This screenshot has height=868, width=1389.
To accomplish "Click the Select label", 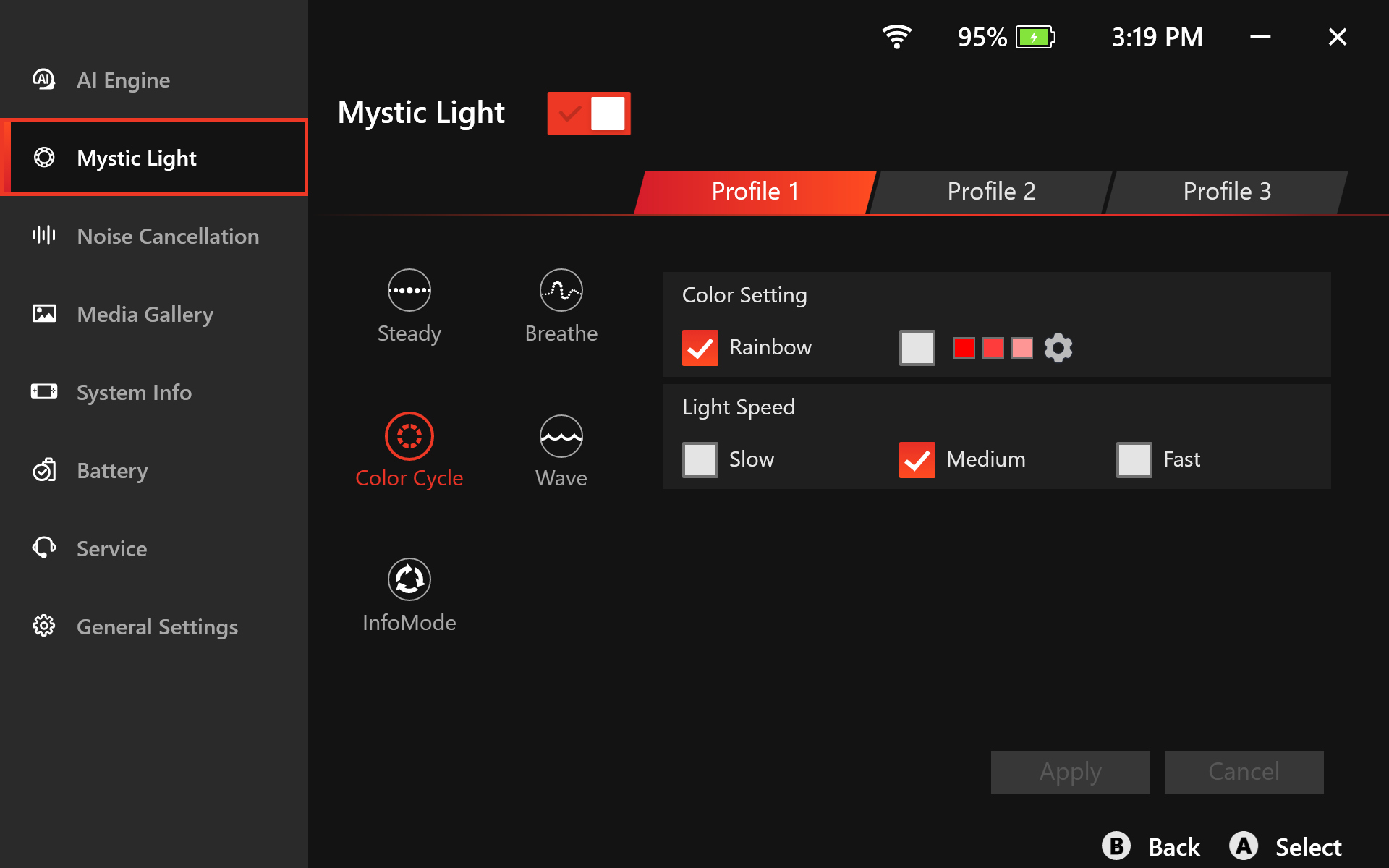I will (x=1308, y=847).
